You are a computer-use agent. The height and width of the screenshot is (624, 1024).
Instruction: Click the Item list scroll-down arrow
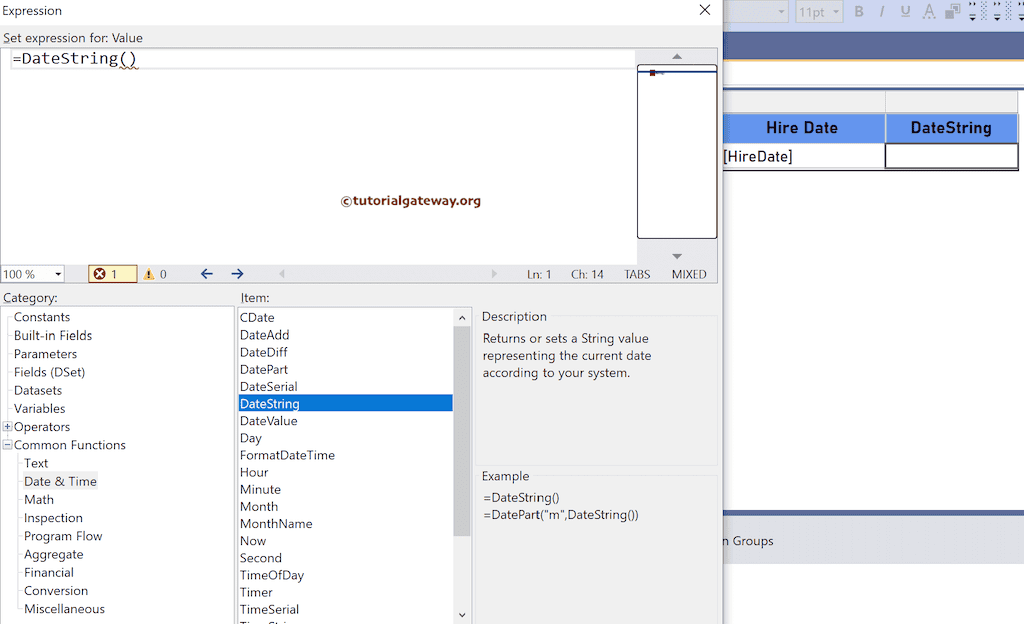click(461, 614)
